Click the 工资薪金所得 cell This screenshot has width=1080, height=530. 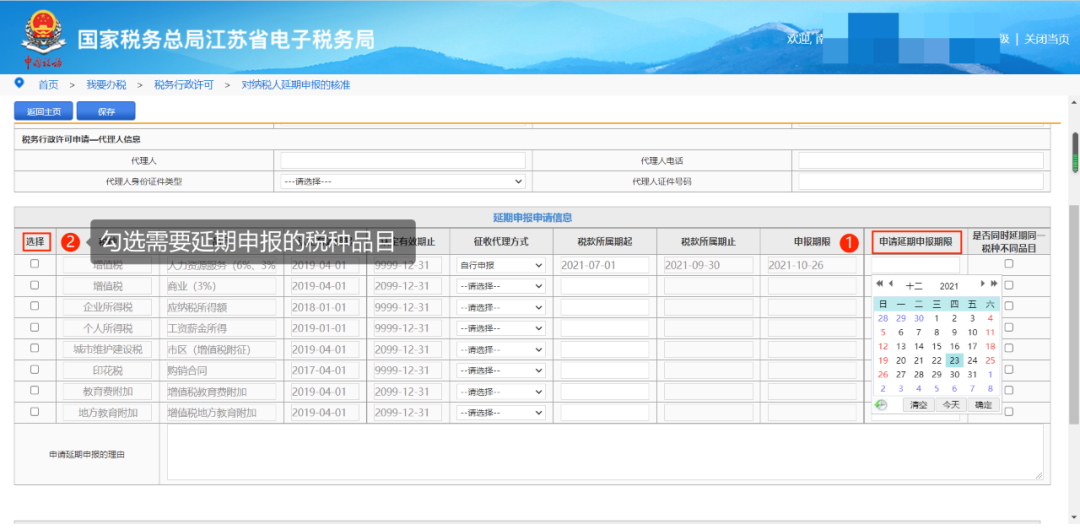(x=221, y=328)
